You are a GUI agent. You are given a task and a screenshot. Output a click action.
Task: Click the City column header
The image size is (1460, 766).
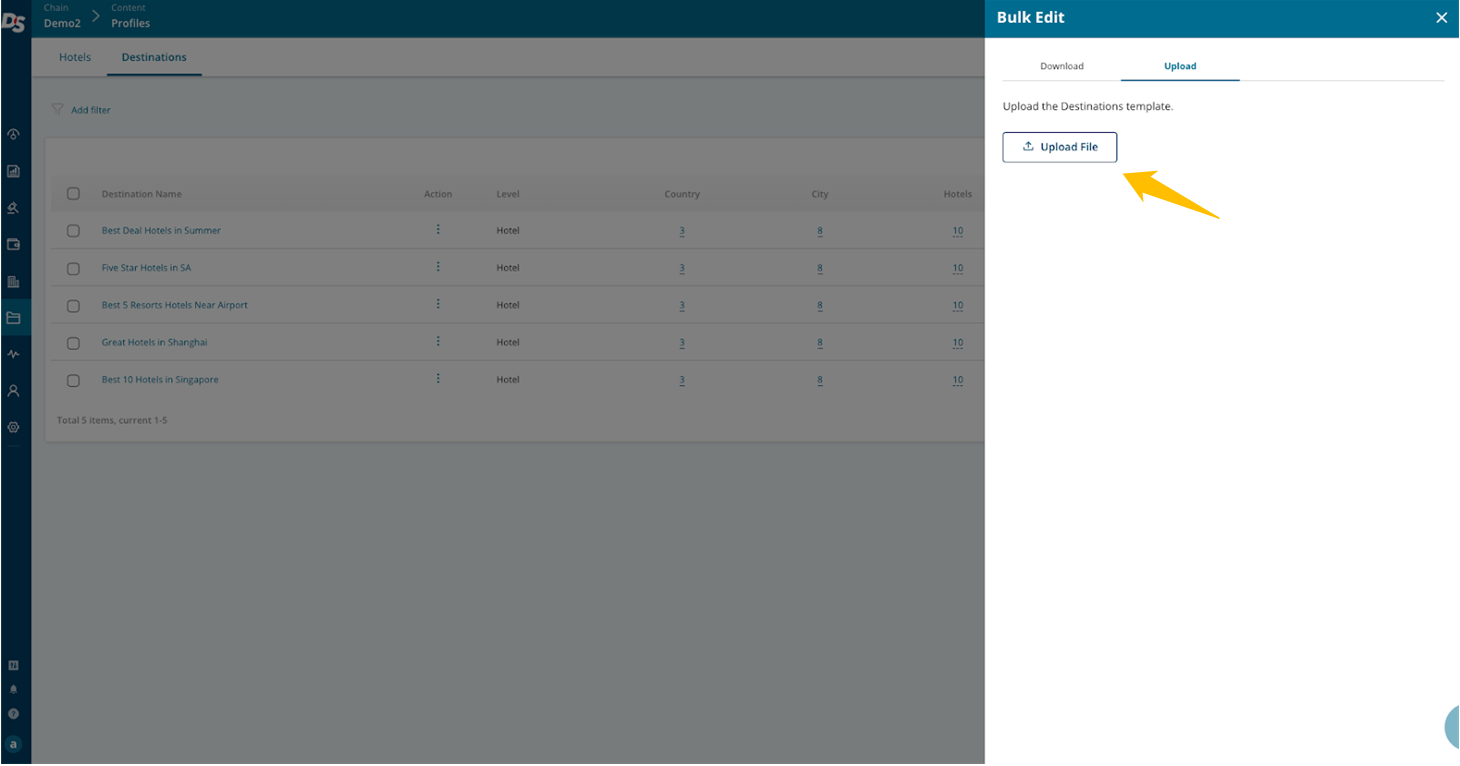(x=820, y=194)
